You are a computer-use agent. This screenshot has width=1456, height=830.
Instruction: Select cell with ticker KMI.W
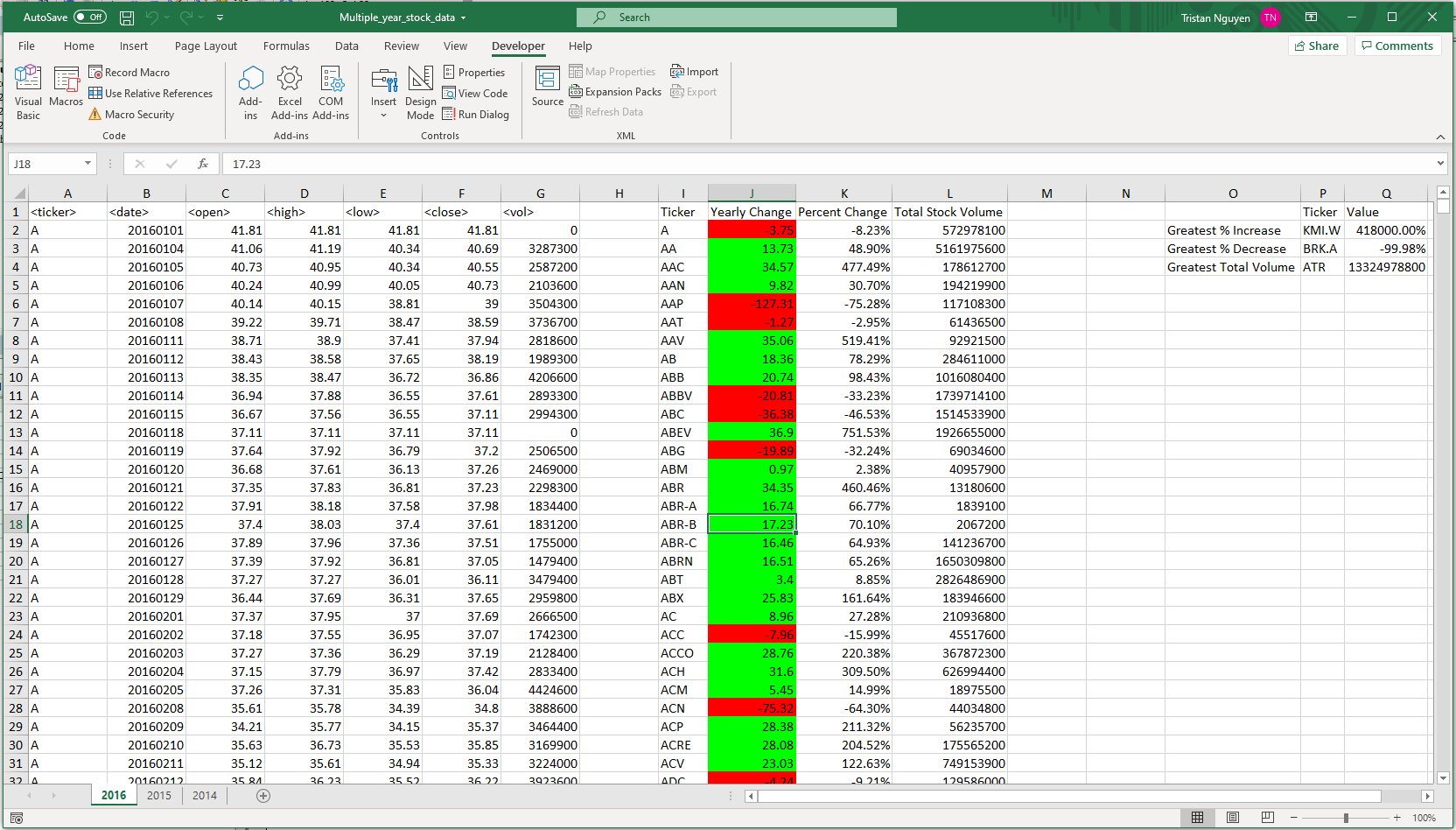pos(1322,230)
